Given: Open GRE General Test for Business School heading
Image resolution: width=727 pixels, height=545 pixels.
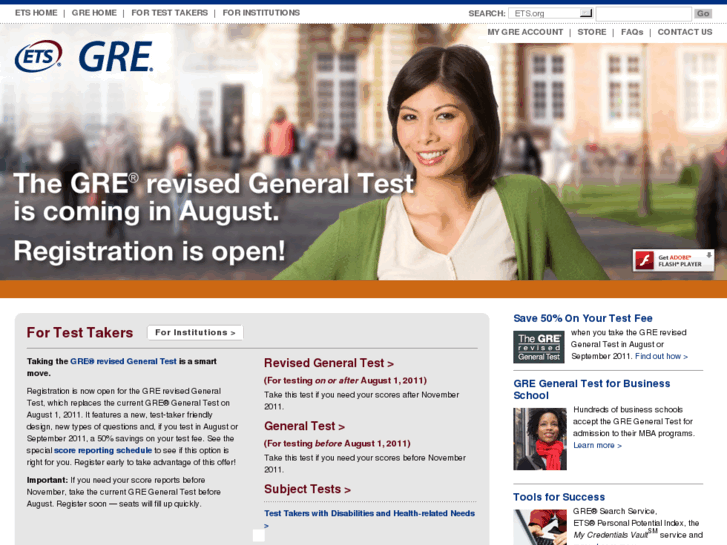Looking at the screenshot, I should coord(592,390).
